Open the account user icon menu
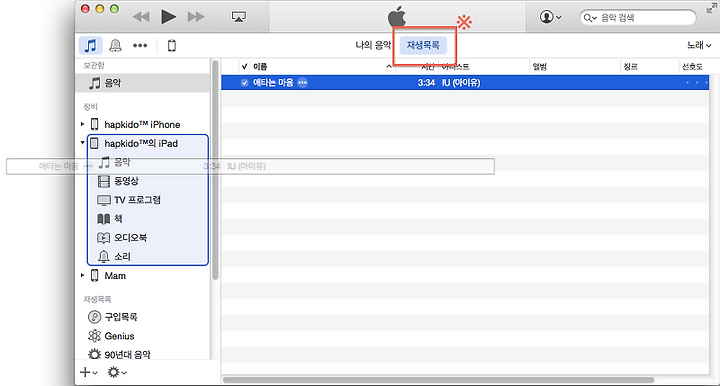The image size is (720, 386). [550, 17]
